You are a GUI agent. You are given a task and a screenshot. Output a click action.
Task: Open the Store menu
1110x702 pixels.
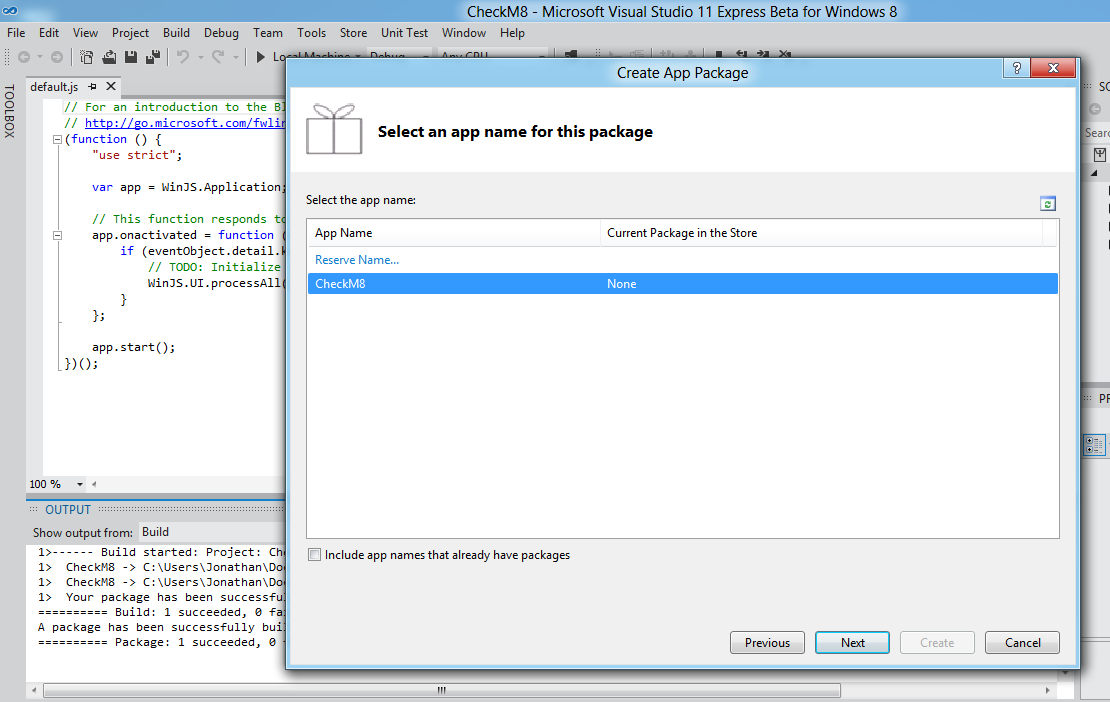(353, 33)
